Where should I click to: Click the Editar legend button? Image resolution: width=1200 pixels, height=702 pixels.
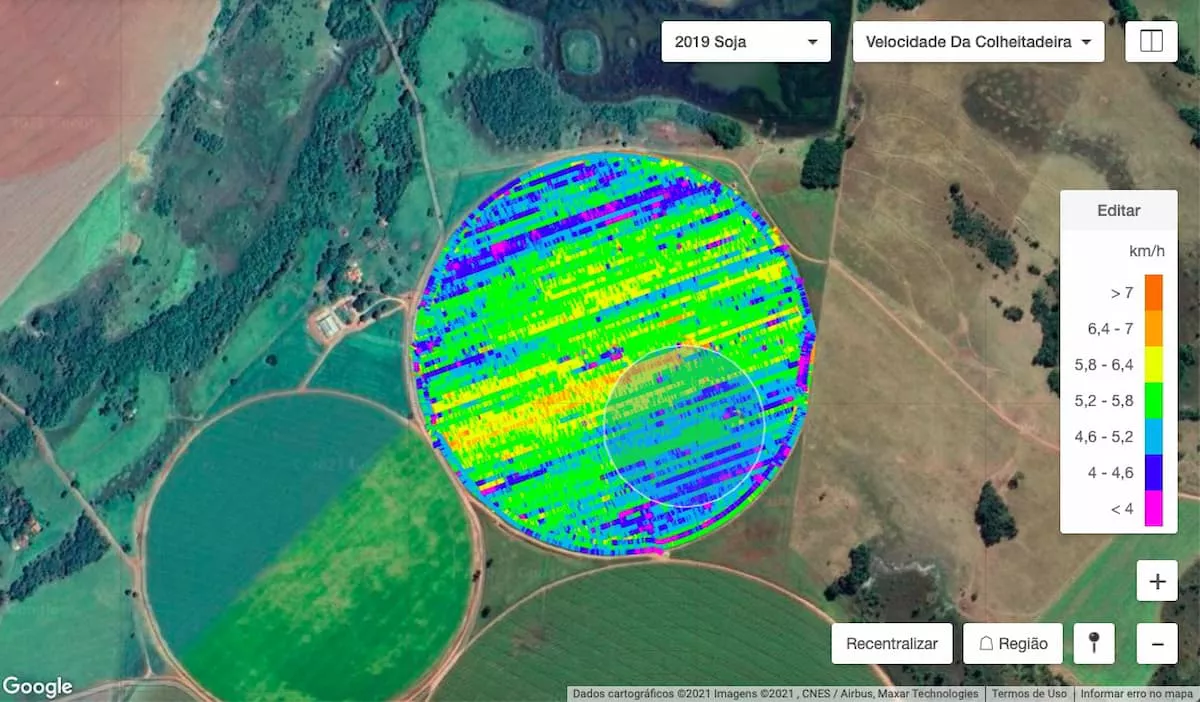point(1119,211)
